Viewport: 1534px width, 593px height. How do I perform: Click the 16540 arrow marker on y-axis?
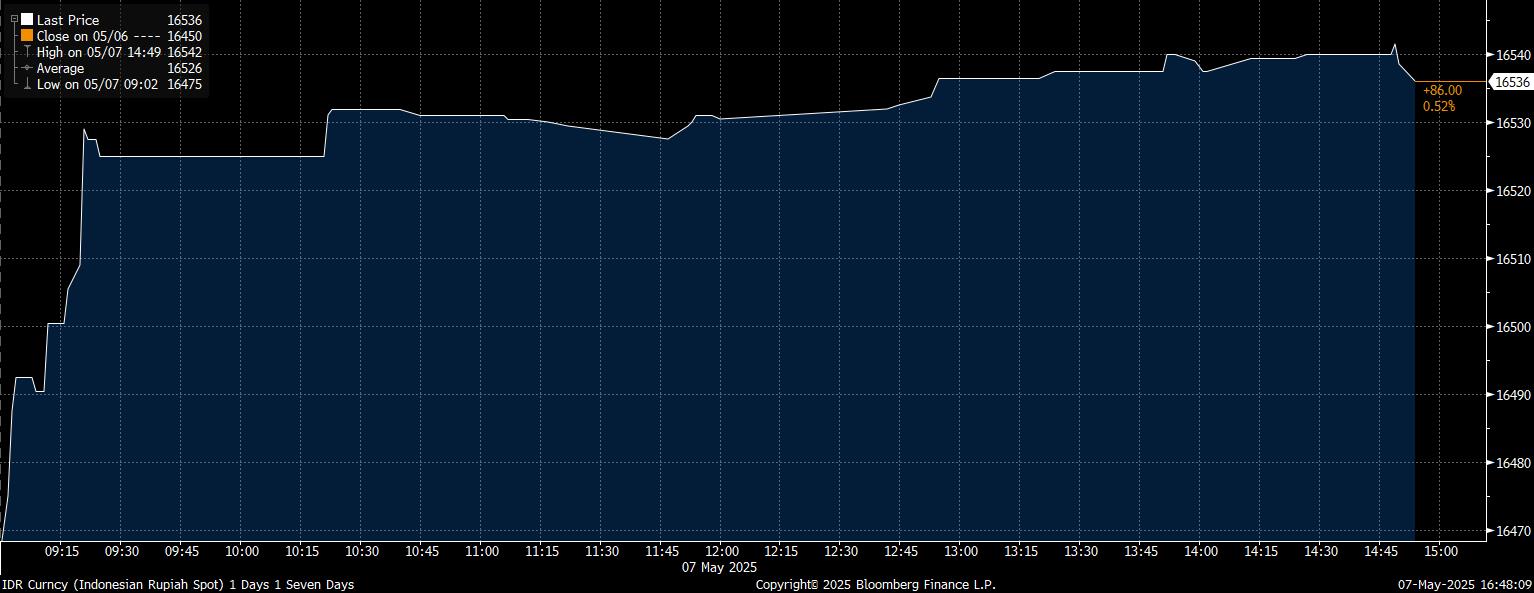pyautogui.click(x=1491, y=54)
